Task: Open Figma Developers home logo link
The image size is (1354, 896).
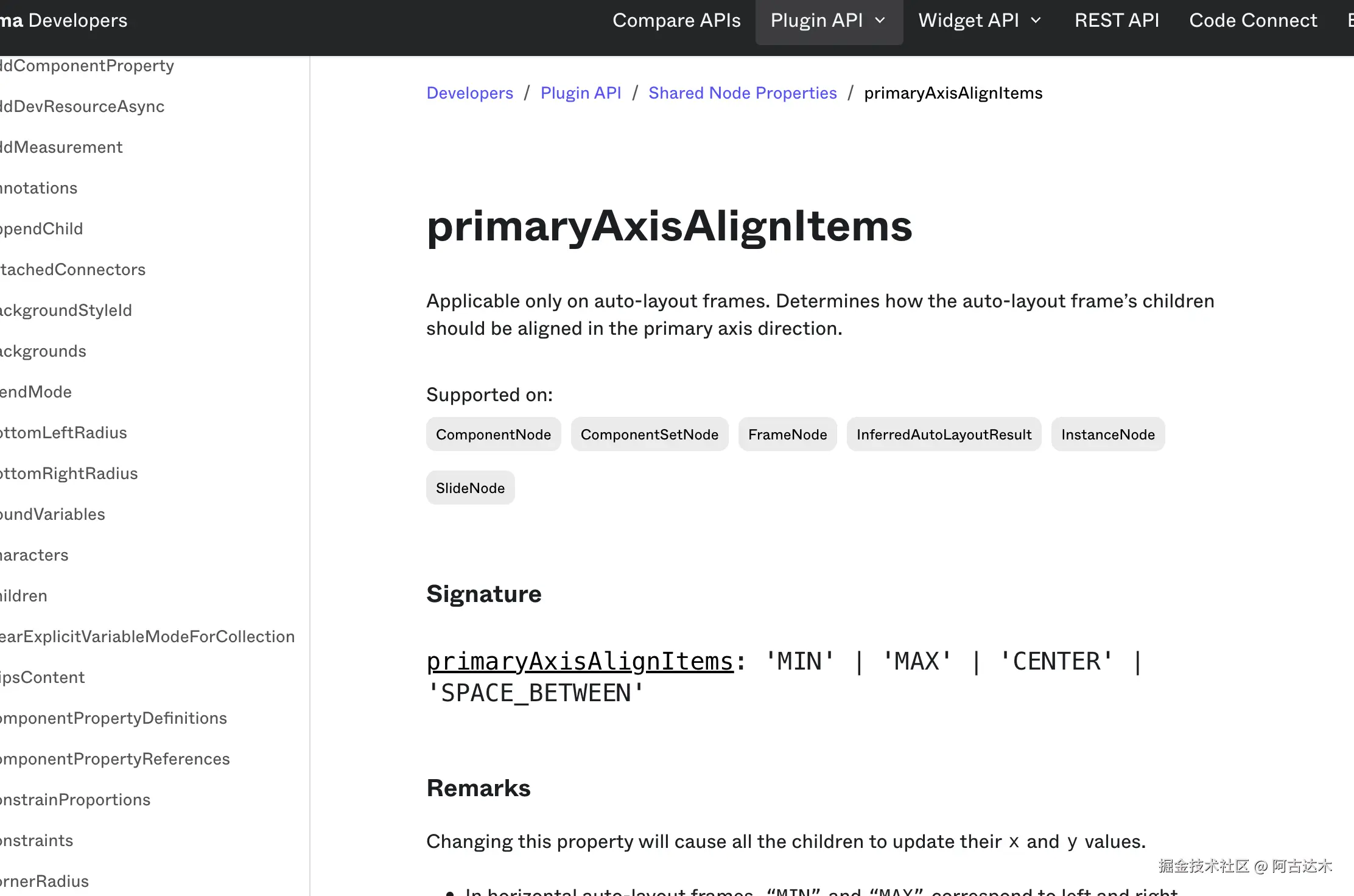Action: pos(63,21)
